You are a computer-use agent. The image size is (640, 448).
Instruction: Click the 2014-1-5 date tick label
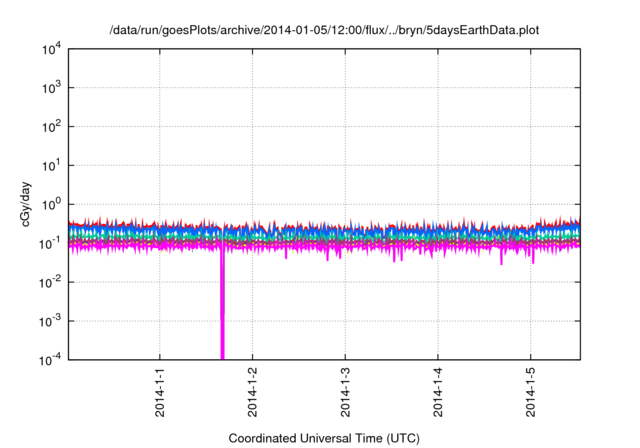530,393
